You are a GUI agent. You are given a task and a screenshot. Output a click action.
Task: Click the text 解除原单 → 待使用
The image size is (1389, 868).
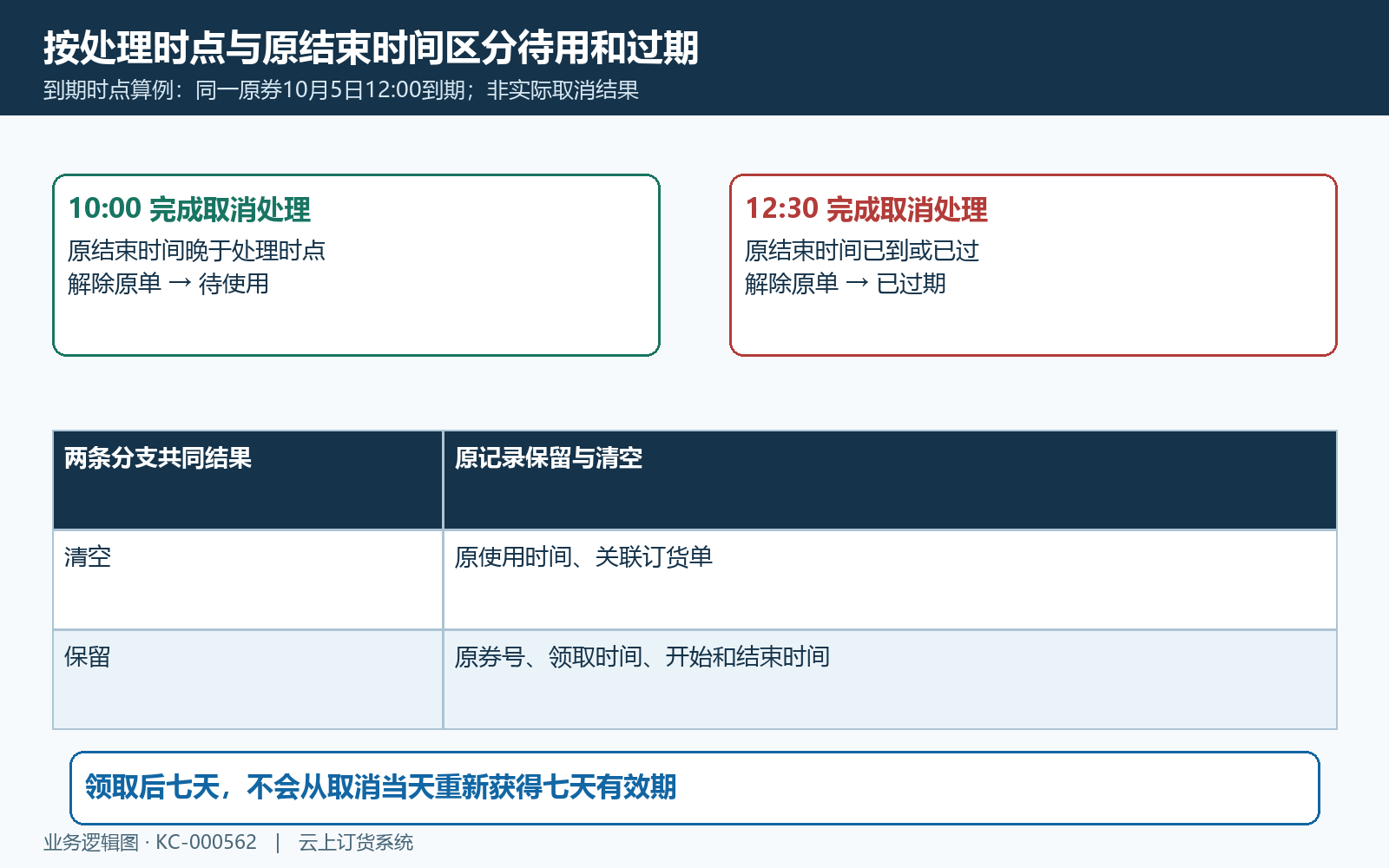[168, 284]
